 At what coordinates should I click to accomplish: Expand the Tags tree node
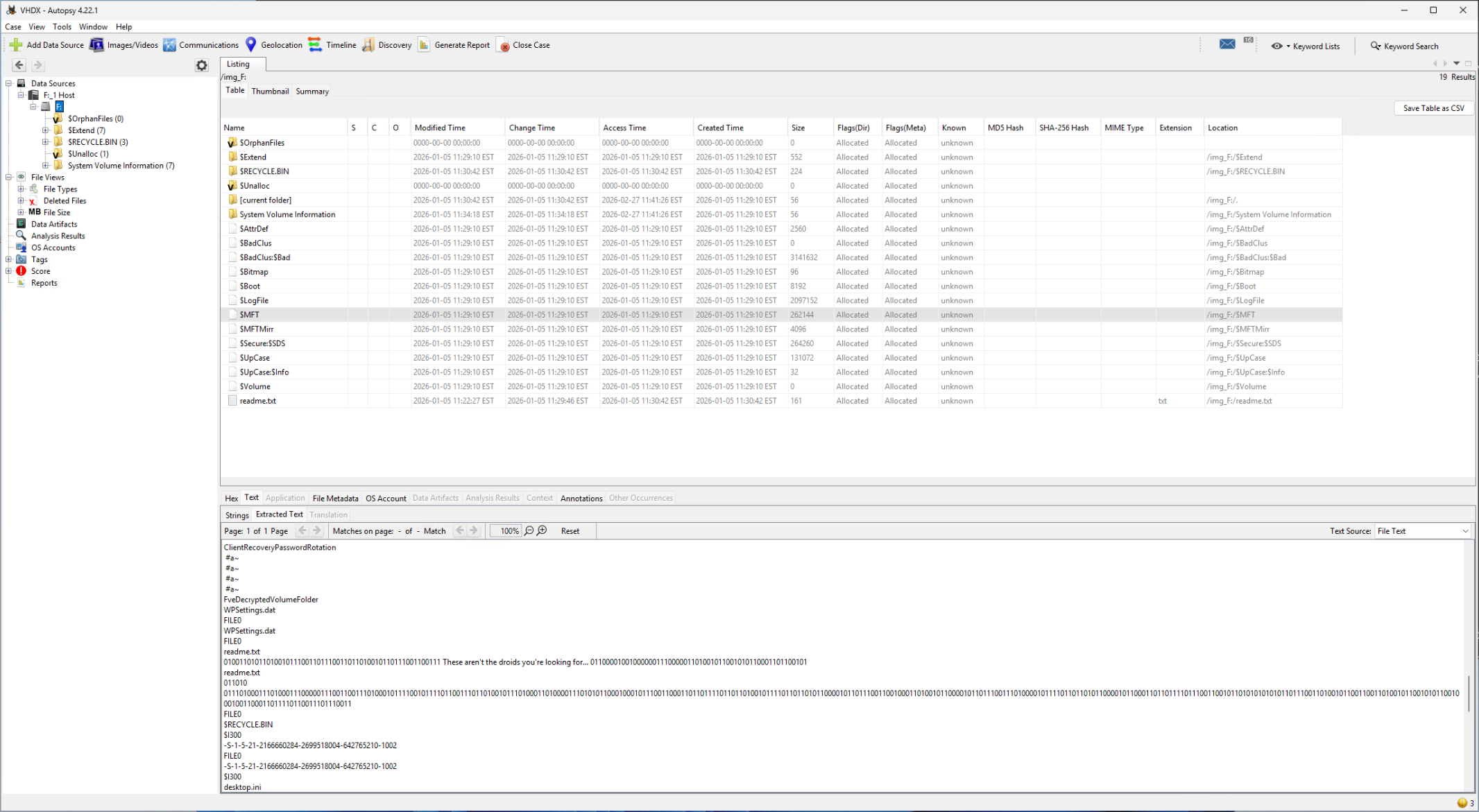click(9, 259)
